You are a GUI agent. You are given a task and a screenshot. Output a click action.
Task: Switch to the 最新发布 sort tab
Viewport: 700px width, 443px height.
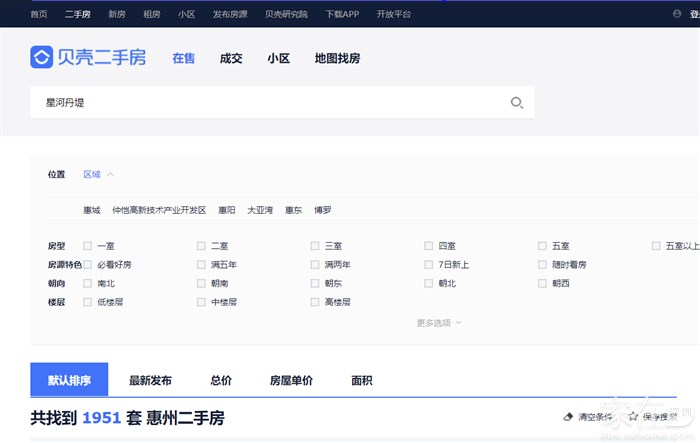150,381
